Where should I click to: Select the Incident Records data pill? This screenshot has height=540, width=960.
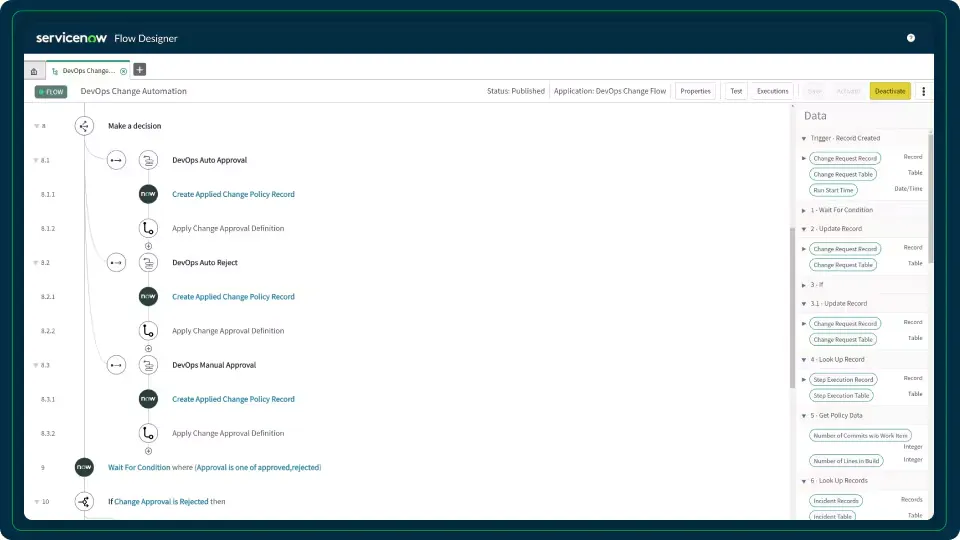(836, 501)
